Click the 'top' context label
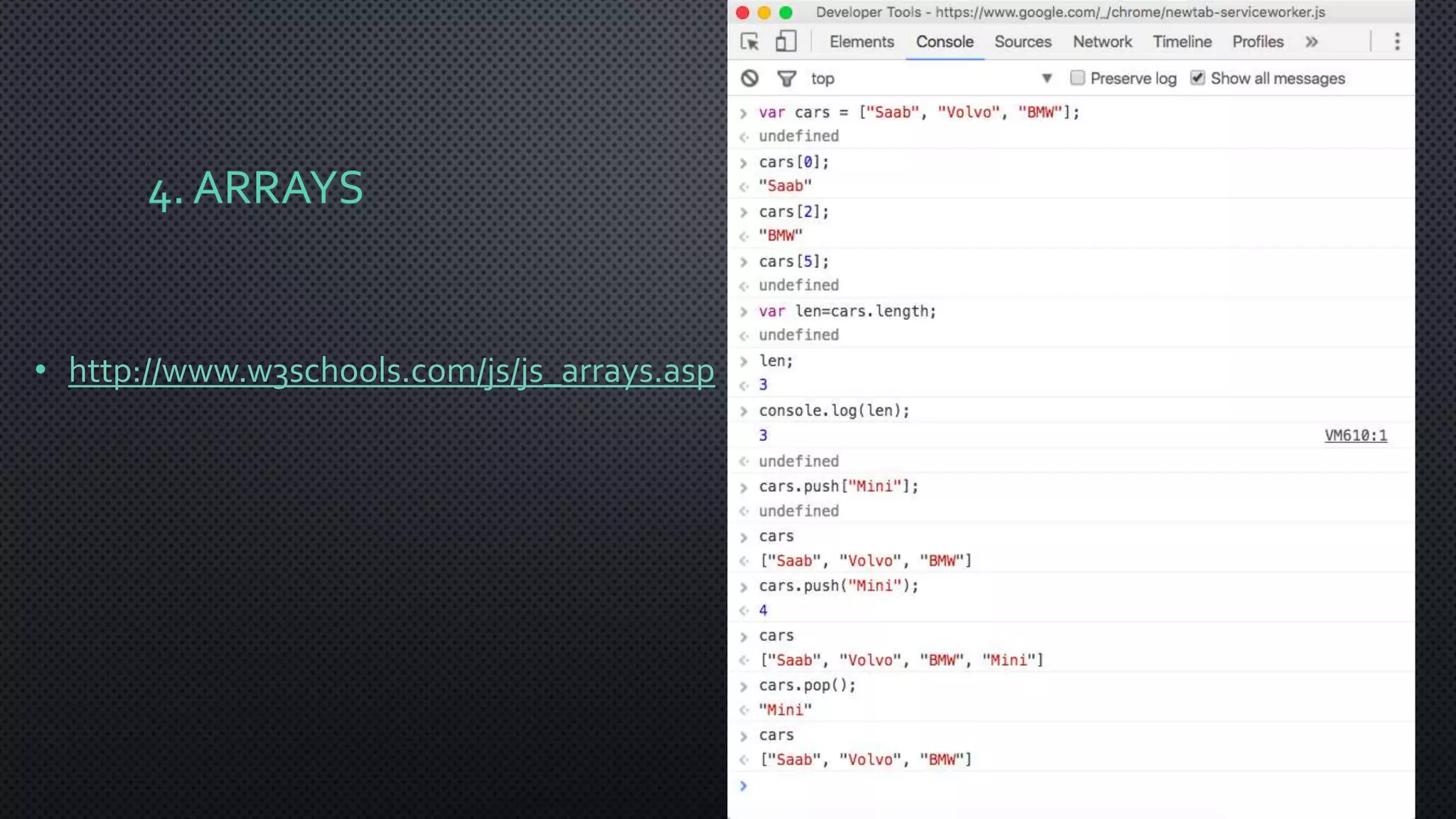 (x=823, y=78)
